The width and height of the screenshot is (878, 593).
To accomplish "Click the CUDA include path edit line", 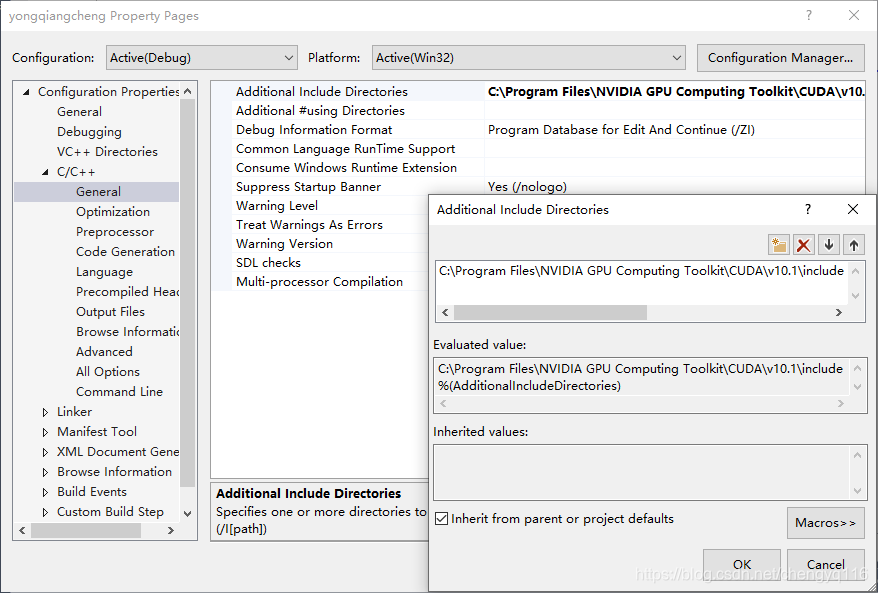I will 641,271.
